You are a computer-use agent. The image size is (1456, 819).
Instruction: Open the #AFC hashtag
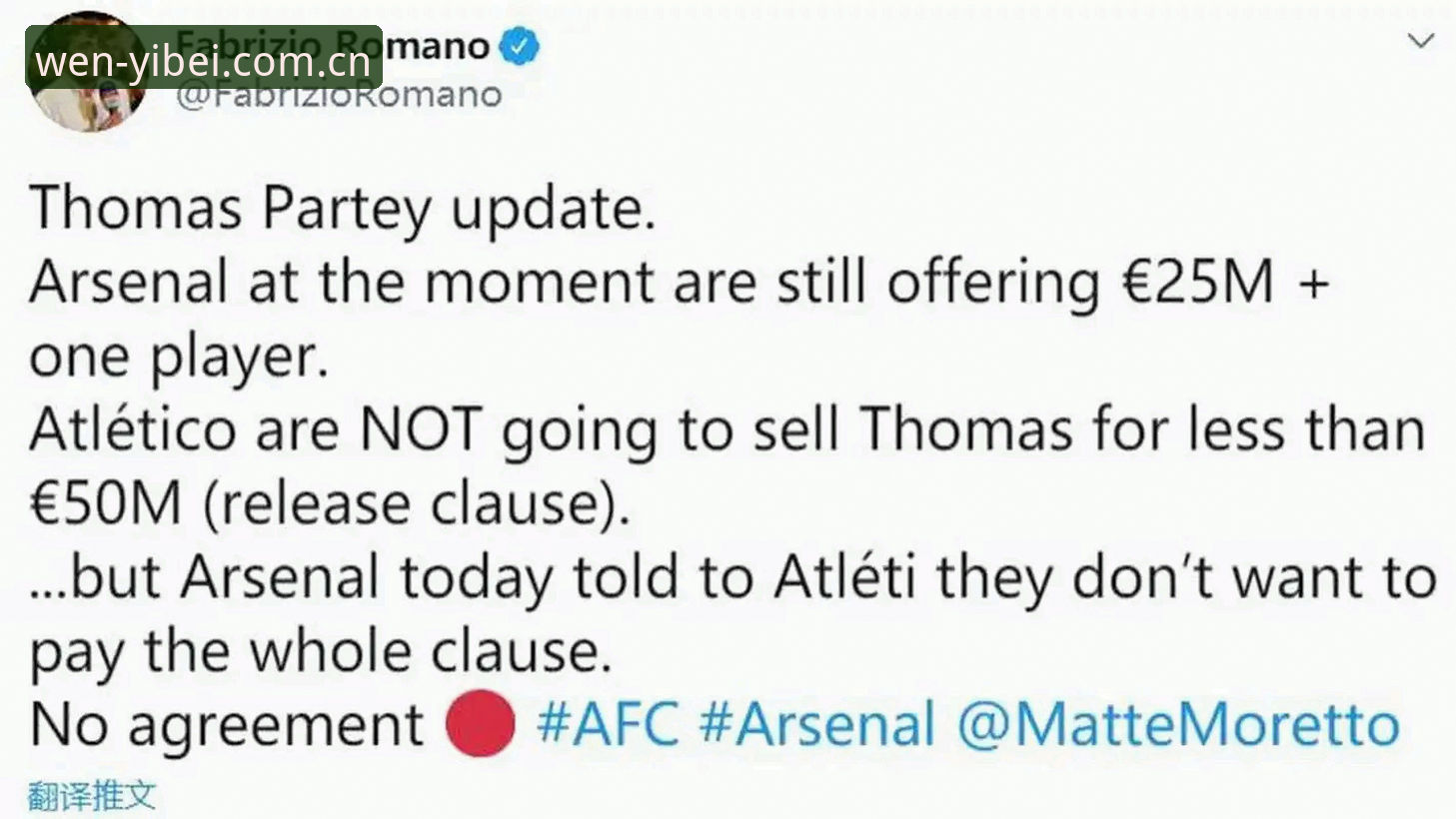608,724
